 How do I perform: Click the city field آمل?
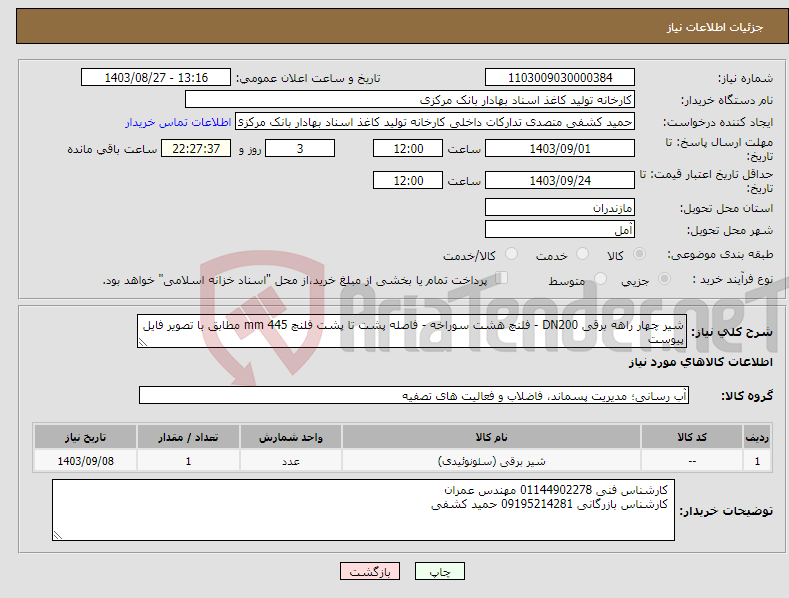pos(560,230)
